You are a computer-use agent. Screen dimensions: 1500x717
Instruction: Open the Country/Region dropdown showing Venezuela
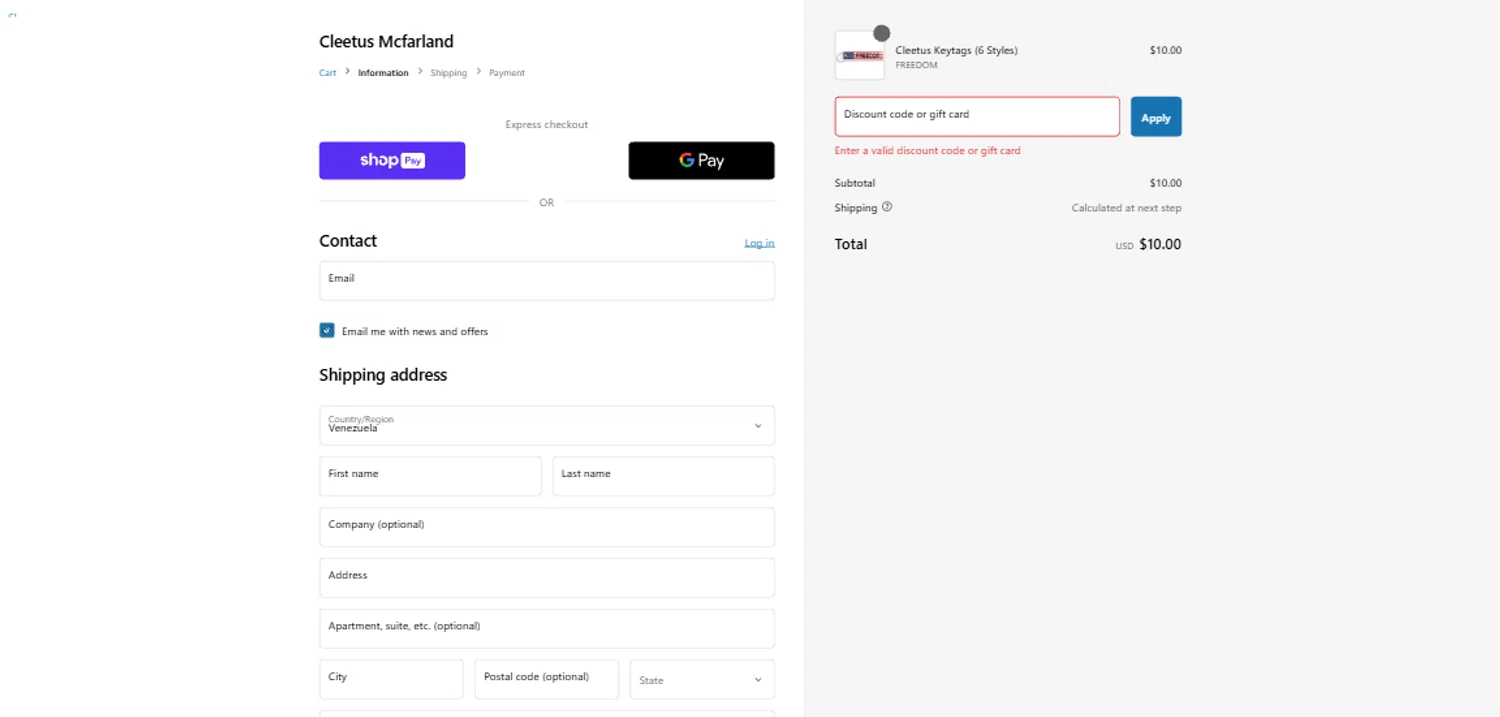(x=547, y=425)
